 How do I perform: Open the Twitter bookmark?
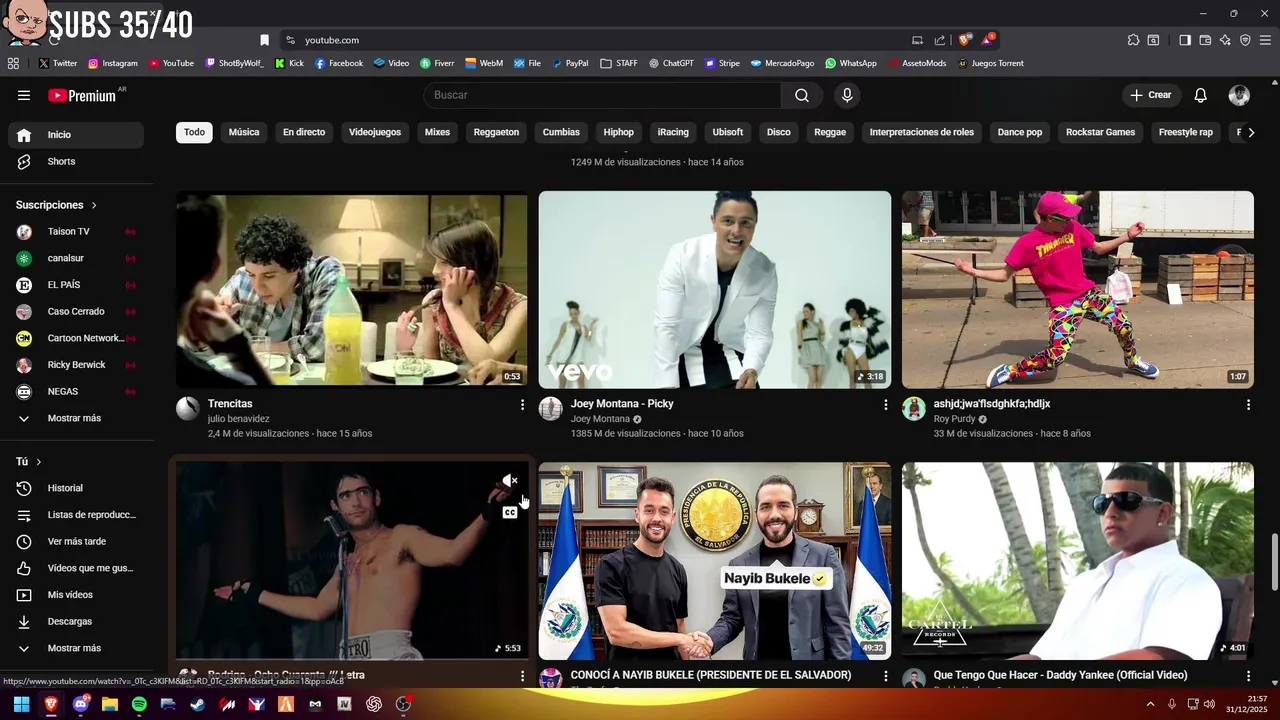[57, 63]
